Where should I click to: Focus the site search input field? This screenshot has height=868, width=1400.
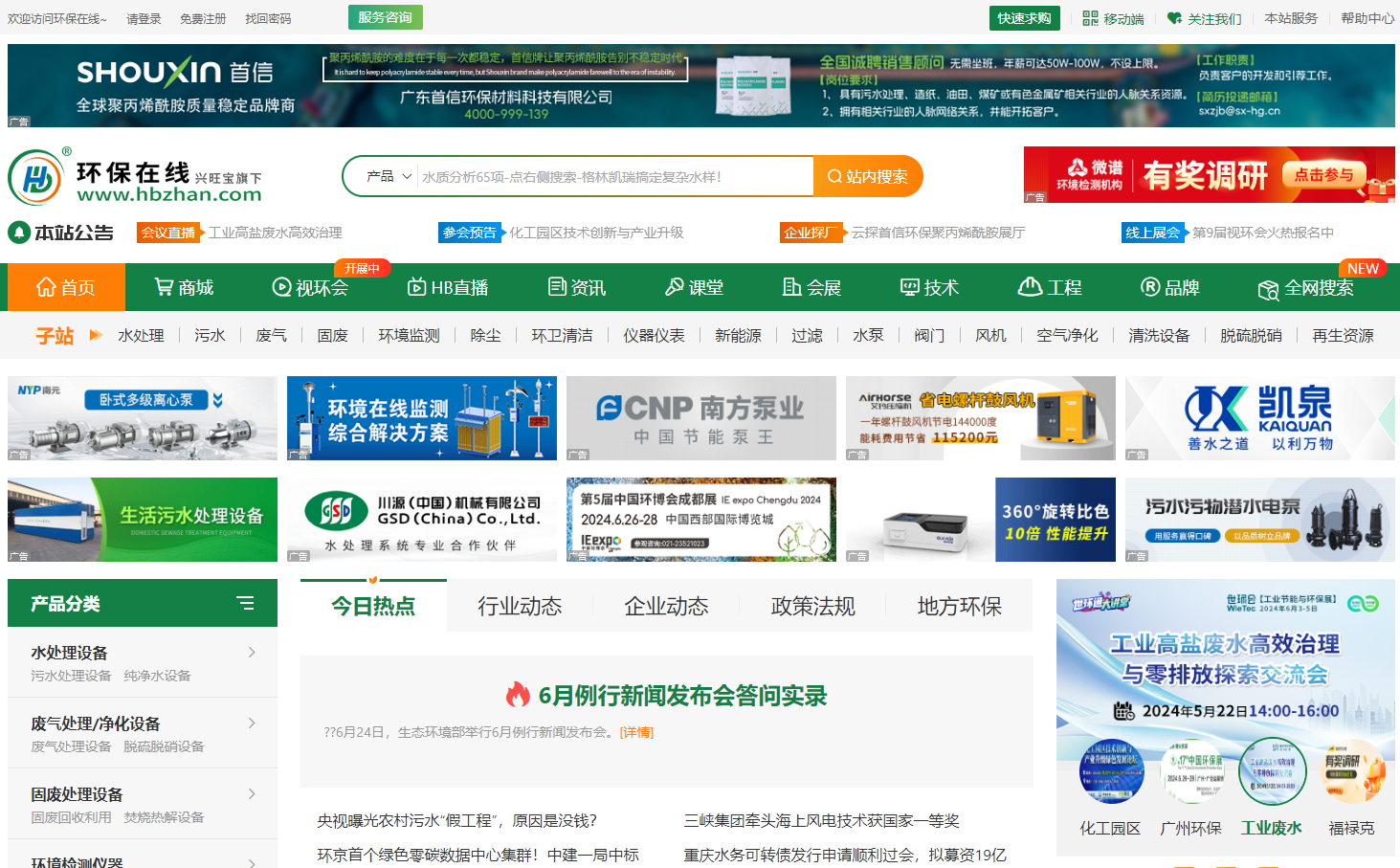coord(615,177)
